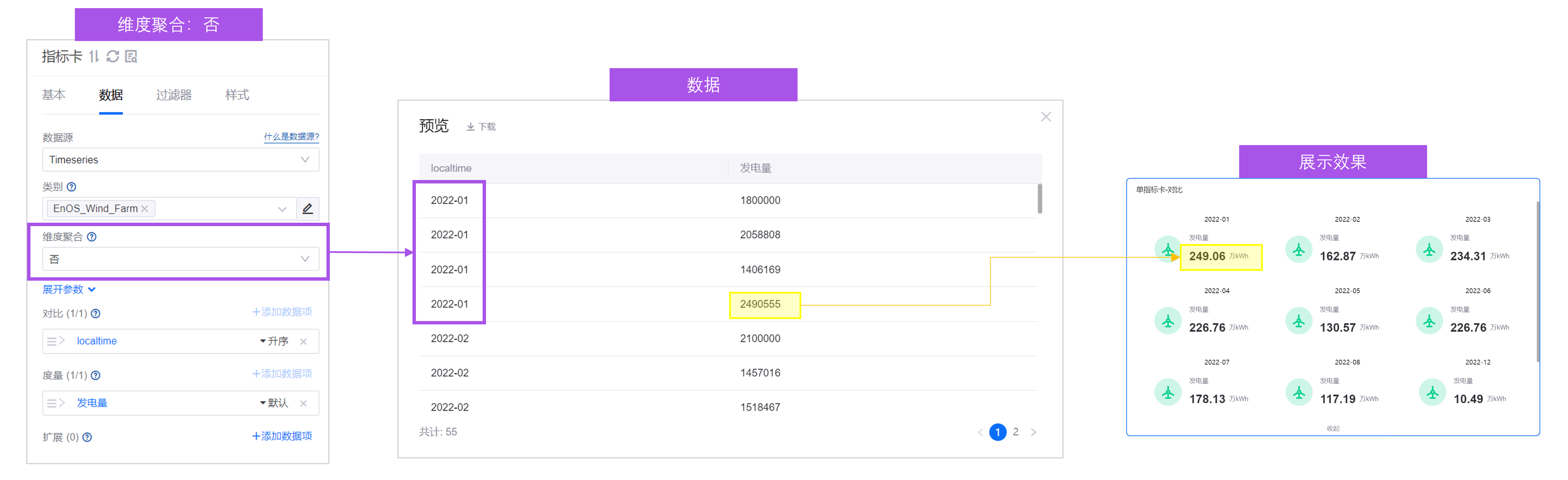The image size is (1568, 480).
Task: Click the 下载 download icon in preview
Action: [470, 127]
